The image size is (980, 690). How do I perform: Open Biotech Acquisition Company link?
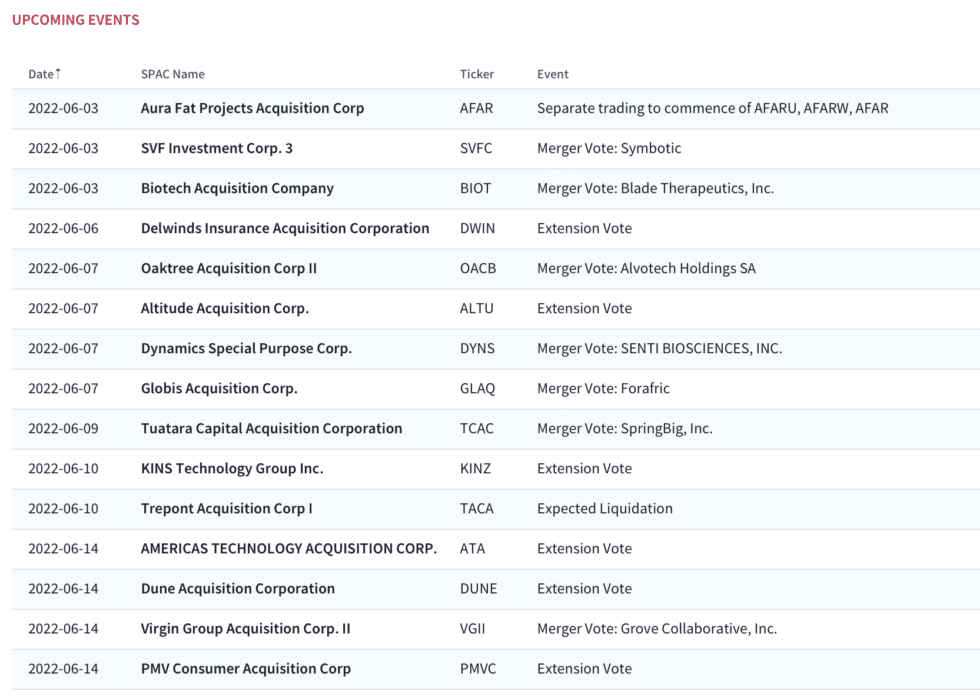coord(238,188)
